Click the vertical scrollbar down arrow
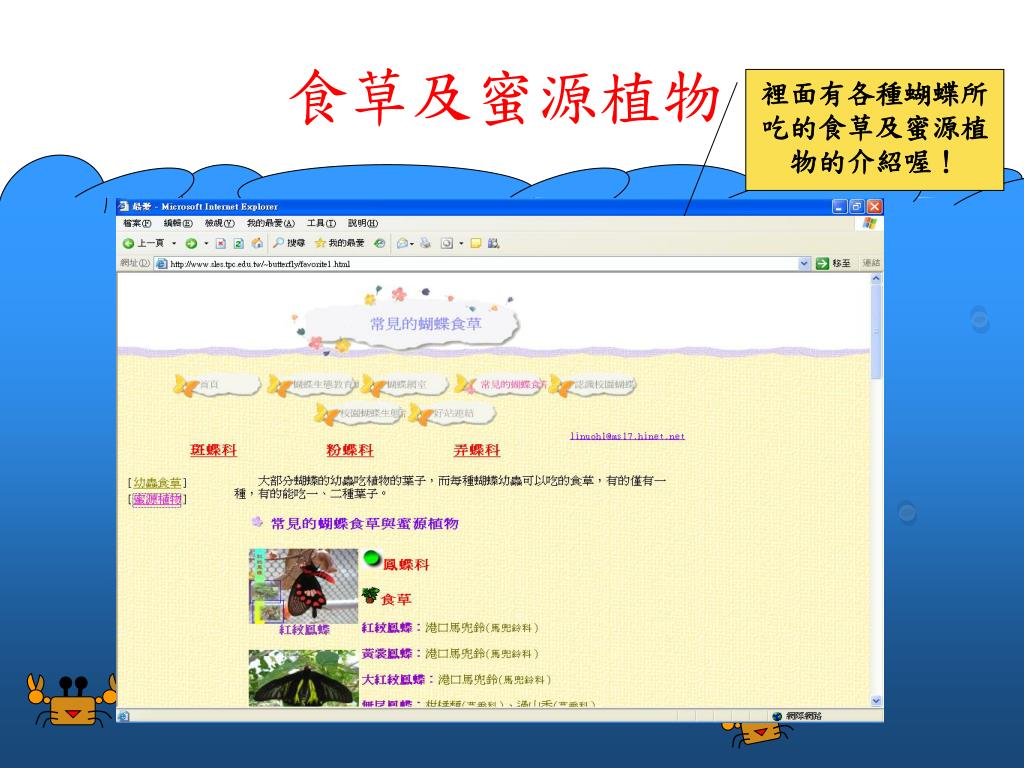 [876, 701]
